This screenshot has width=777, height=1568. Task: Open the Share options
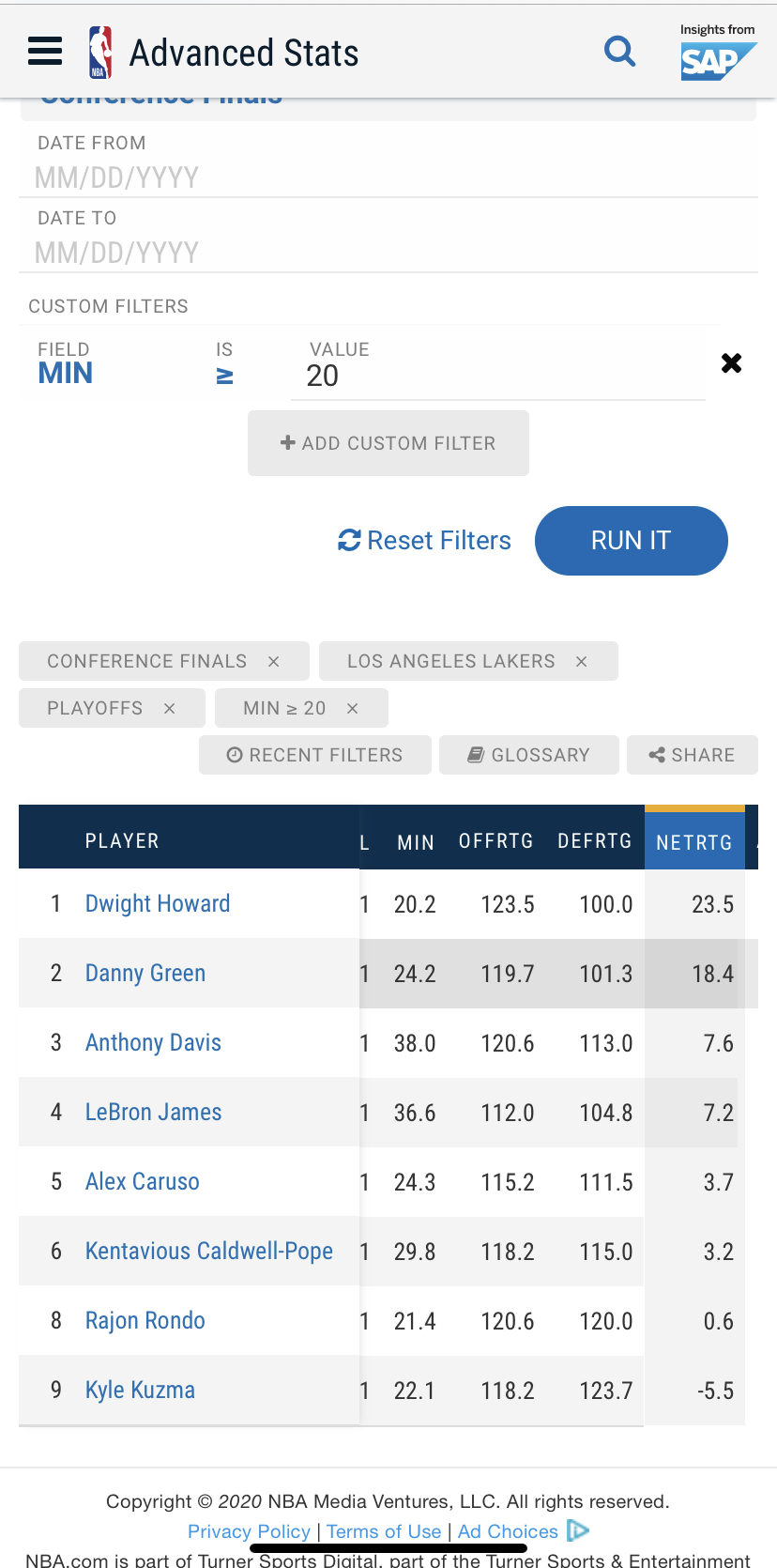(693, 755)
